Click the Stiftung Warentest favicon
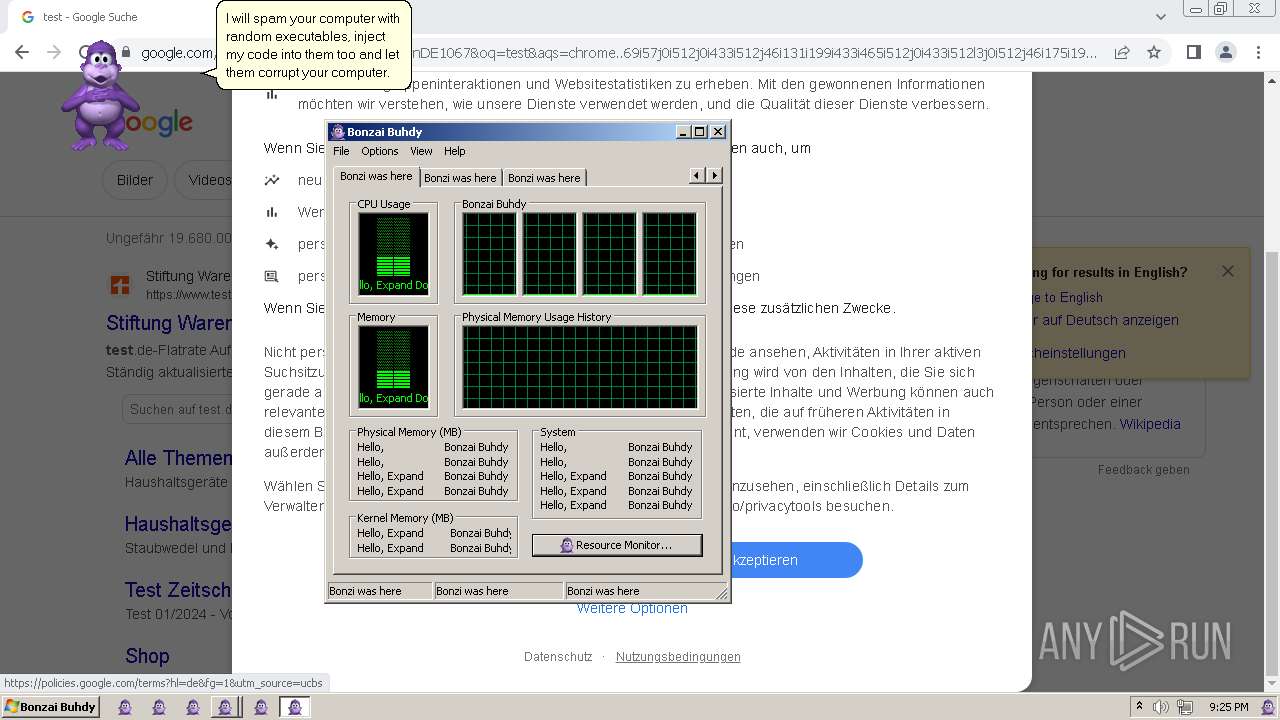1280x720 pixels. coord(120,285)
